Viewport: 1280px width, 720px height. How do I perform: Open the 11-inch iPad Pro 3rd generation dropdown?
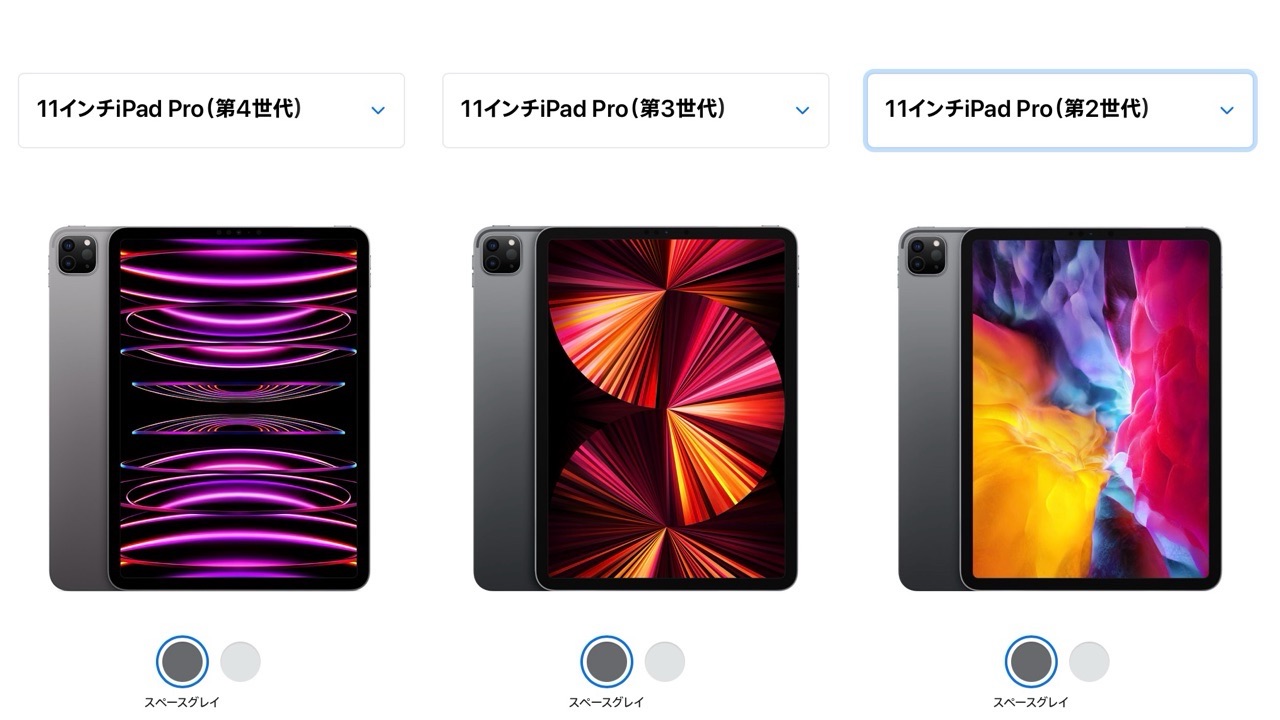pyautogui.click(x=636, y=110)
